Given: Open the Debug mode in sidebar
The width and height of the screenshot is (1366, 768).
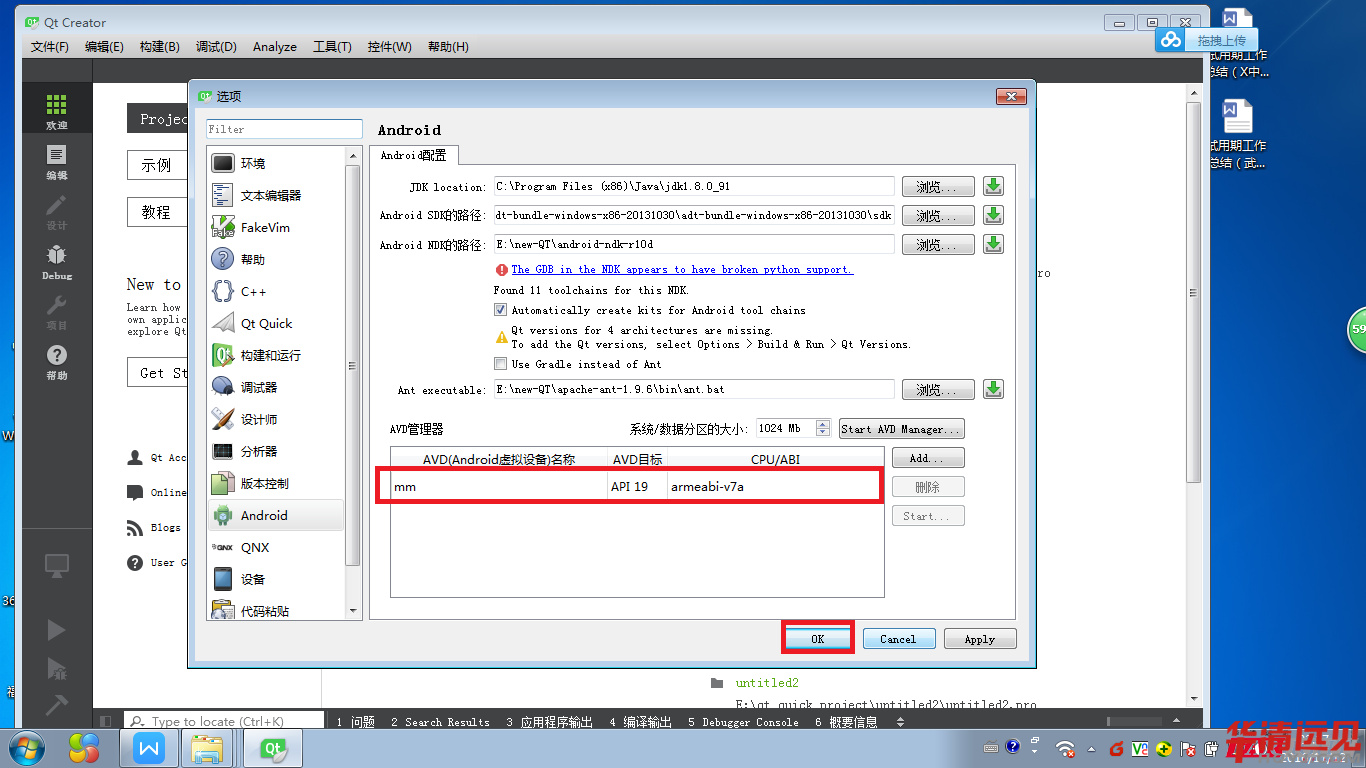Looking at the screenshot, I should point(57,262).
